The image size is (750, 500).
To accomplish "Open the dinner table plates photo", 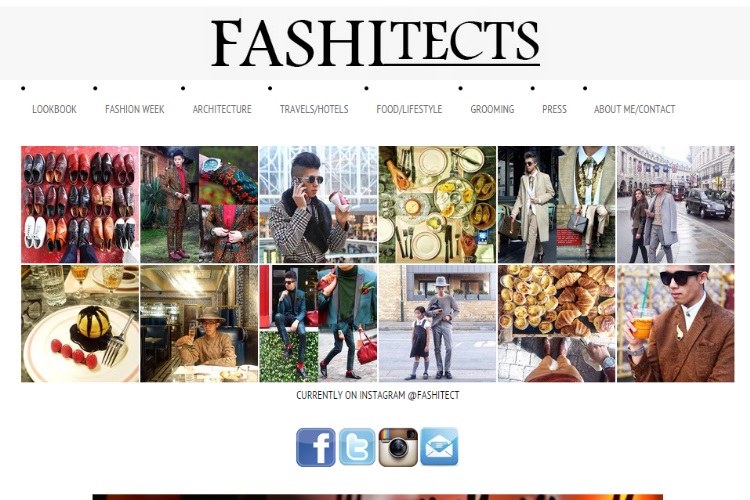I will (437, 204).
